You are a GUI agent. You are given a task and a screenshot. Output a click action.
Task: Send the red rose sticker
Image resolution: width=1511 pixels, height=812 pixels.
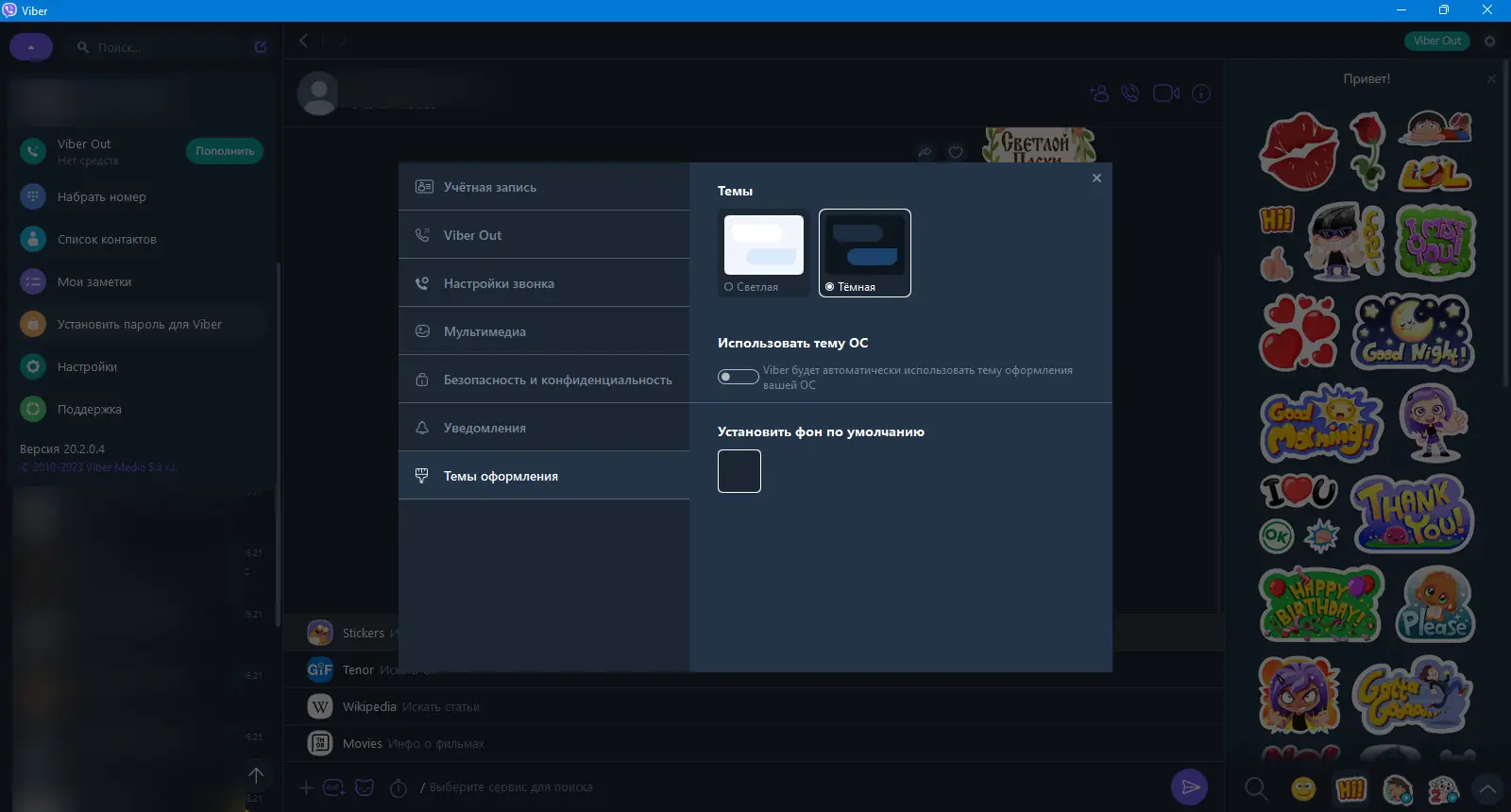pyautogui.click(x=1367, y=151)
